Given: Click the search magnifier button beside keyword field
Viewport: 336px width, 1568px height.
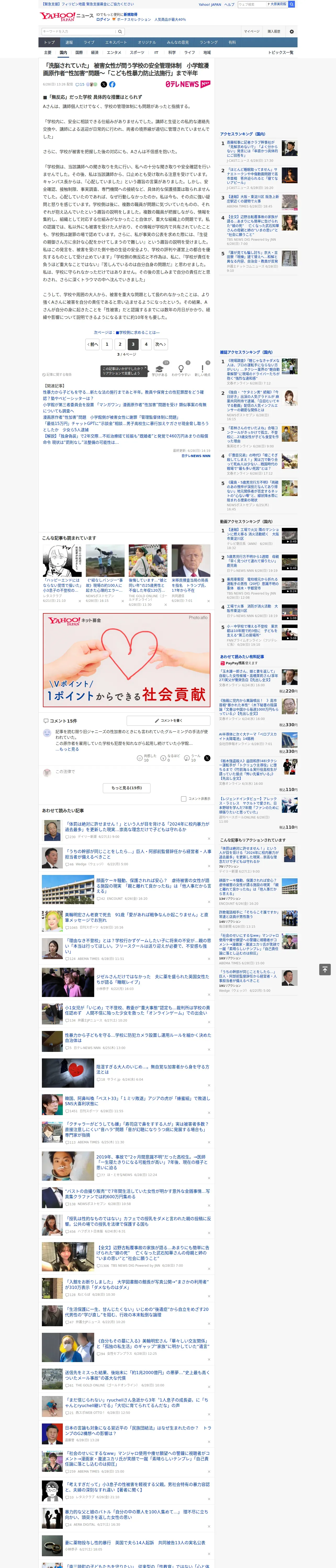Looking at the screenshot, I should [120, 32].
